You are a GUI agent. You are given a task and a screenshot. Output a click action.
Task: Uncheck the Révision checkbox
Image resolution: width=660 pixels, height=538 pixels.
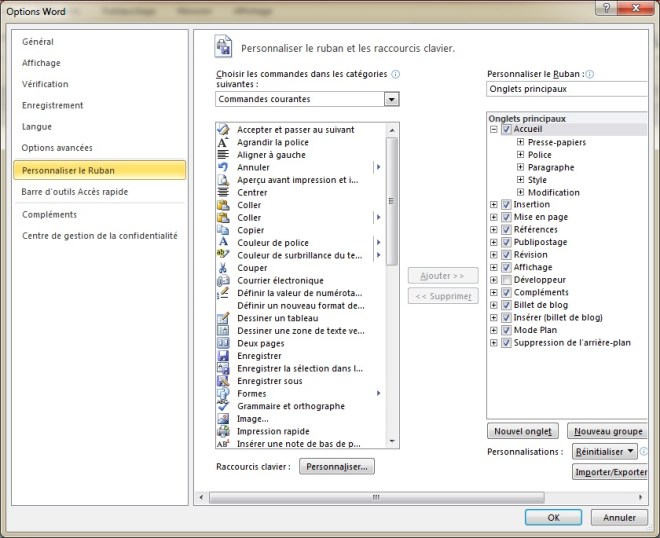point(506,255)
